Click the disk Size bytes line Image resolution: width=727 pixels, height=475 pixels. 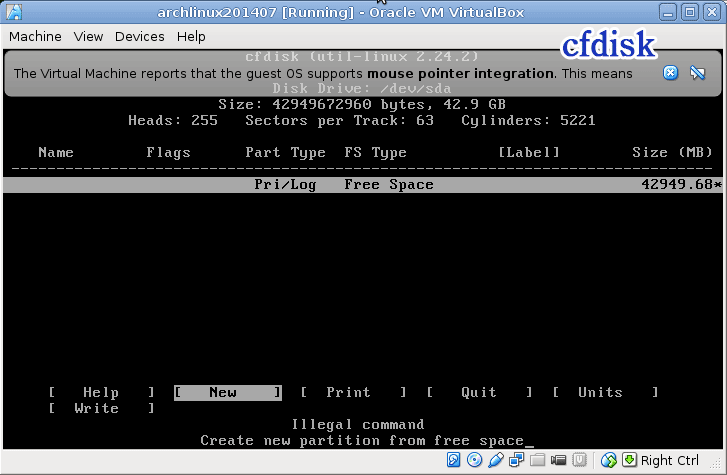[362, 104]
